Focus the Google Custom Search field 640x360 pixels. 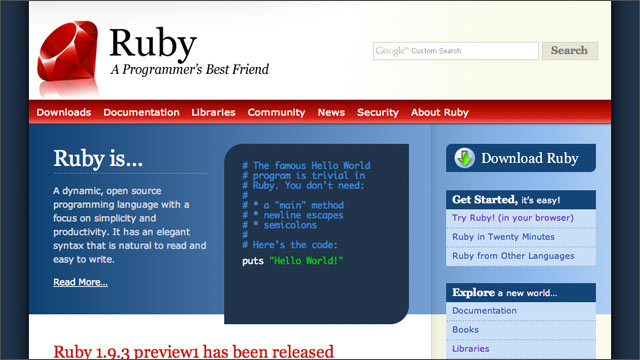pyautogui.click(x=456, y=51)
